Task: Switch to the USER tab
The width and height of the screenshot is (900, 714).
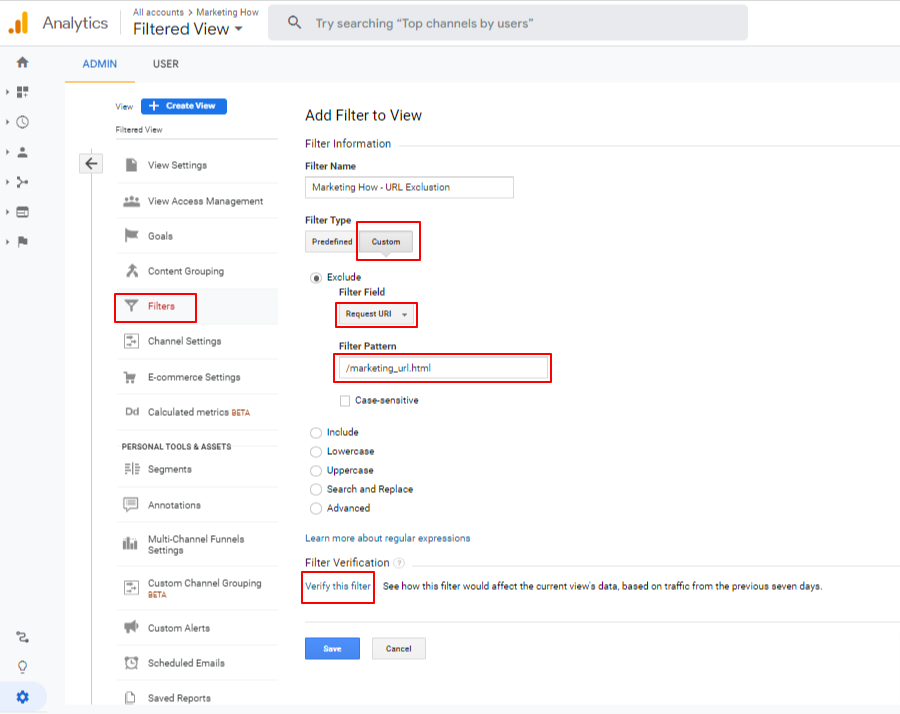Action: pos(165,64)
